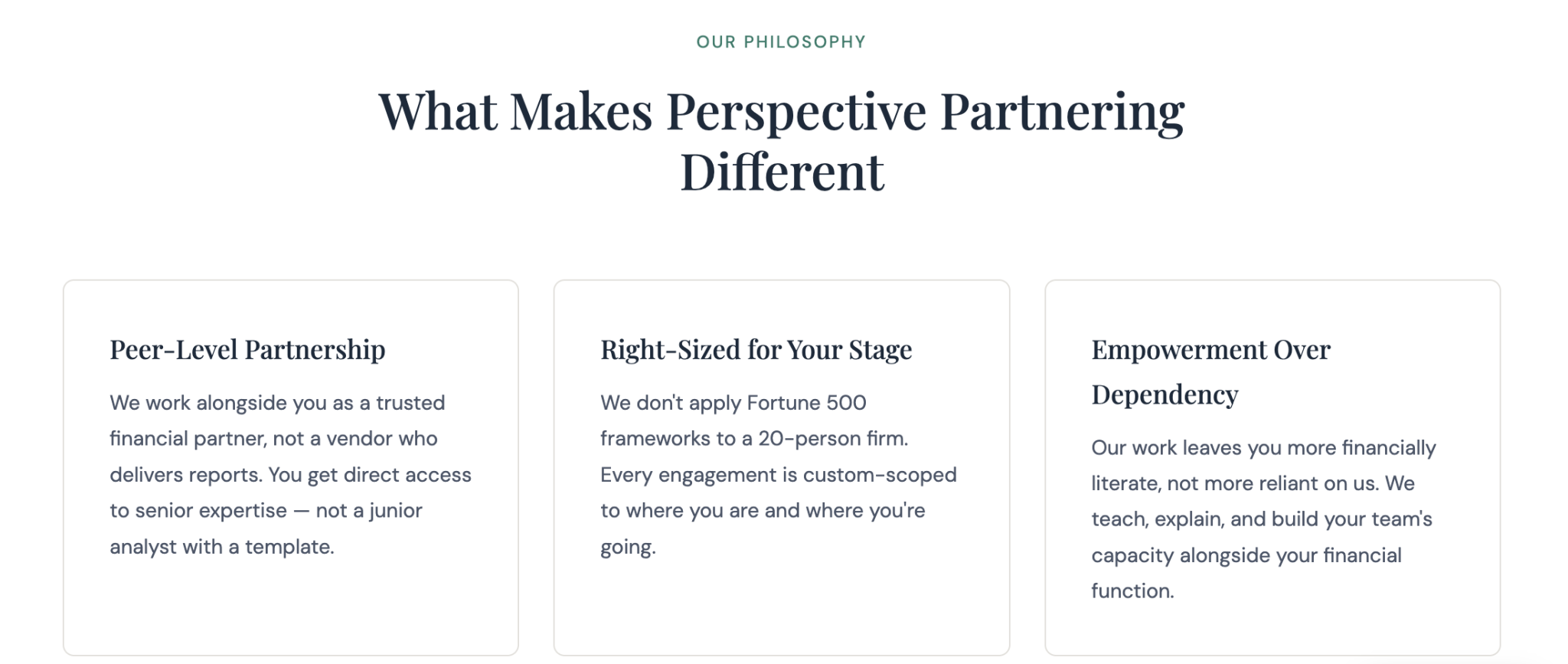Click the Empowerment Over Dependency card heading
1568x664 pixels.
pyautogui.click(x=1210, y=372)
